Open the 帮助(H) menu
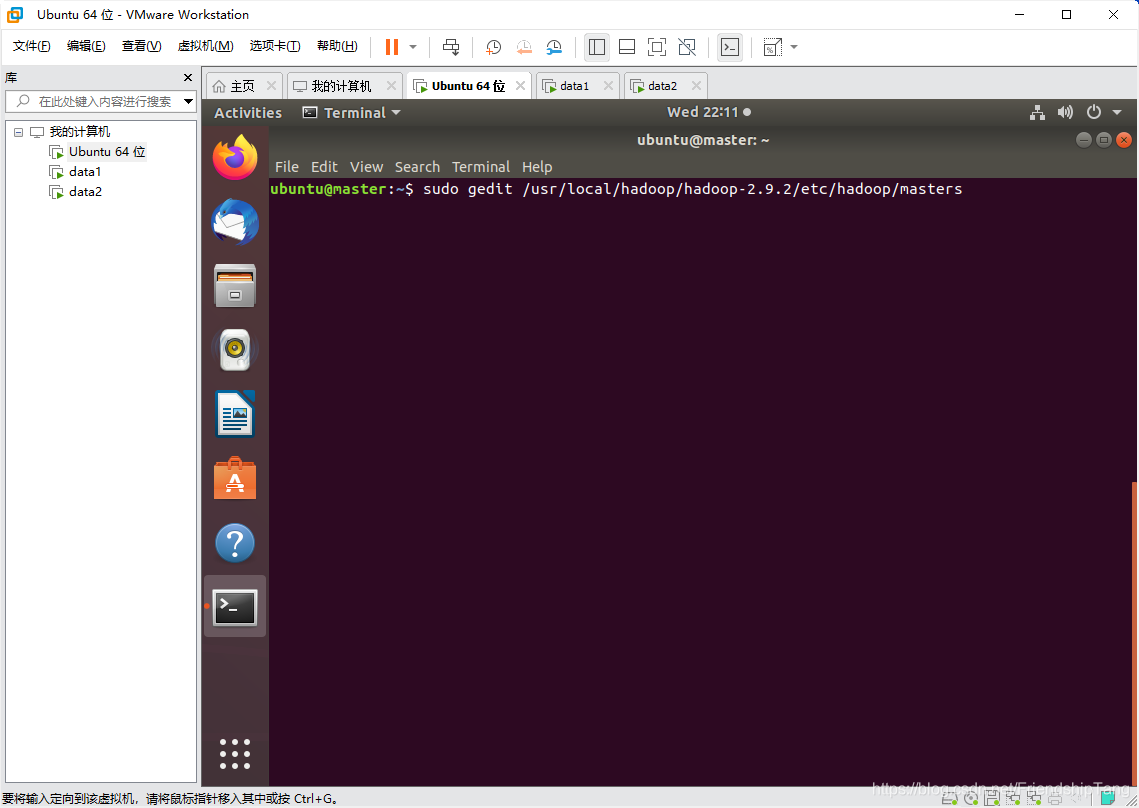This screenshot has height=808, width=1139. (337, 46)
